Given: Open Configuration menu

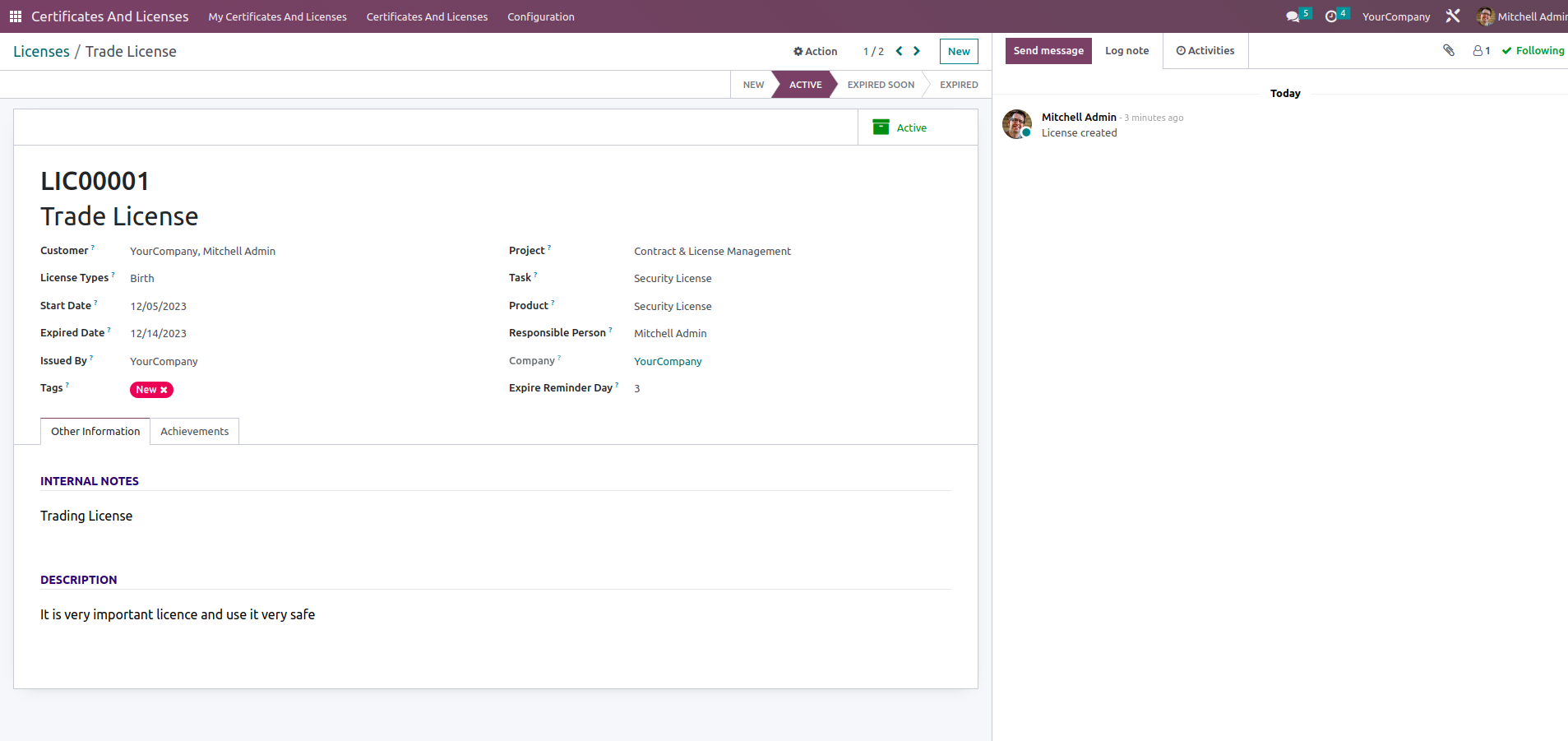Looking at the screenshot, I should (x=541, y=16).
